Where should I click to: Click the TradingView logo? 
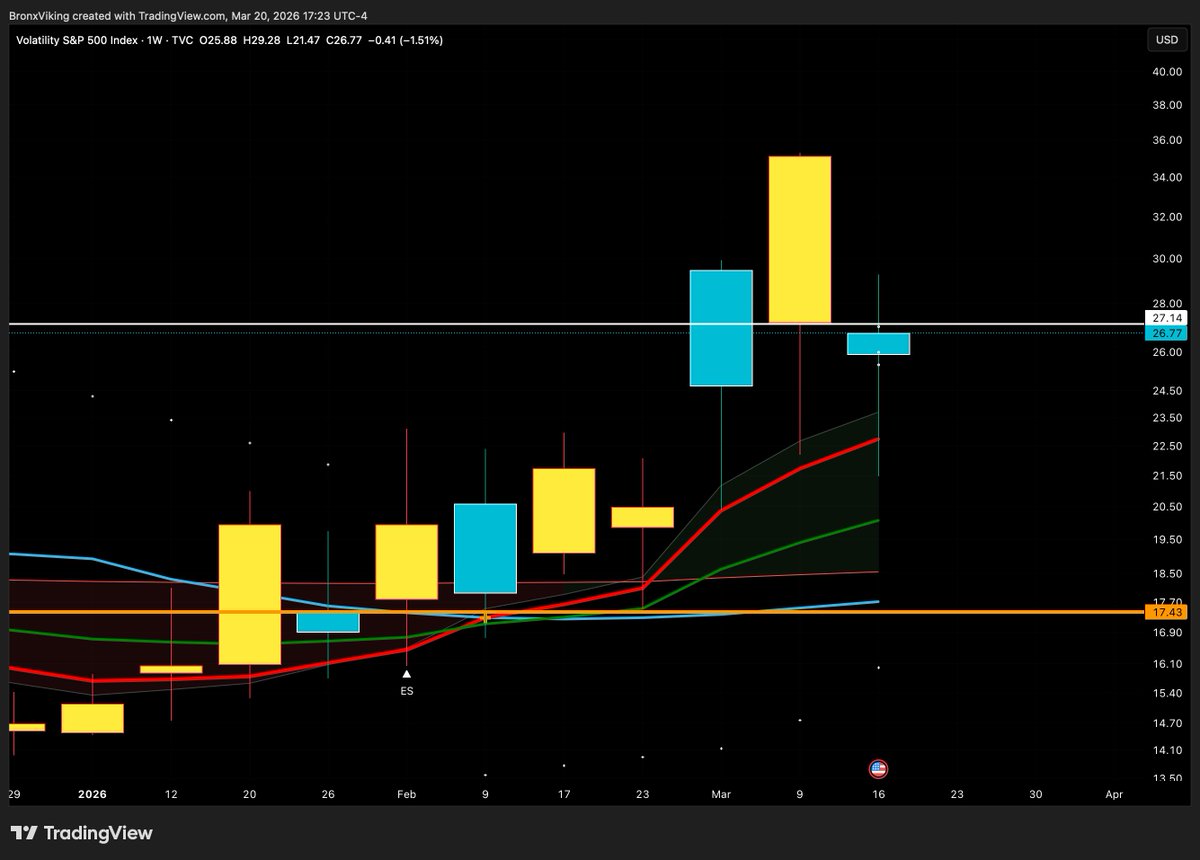coord(82,832)
